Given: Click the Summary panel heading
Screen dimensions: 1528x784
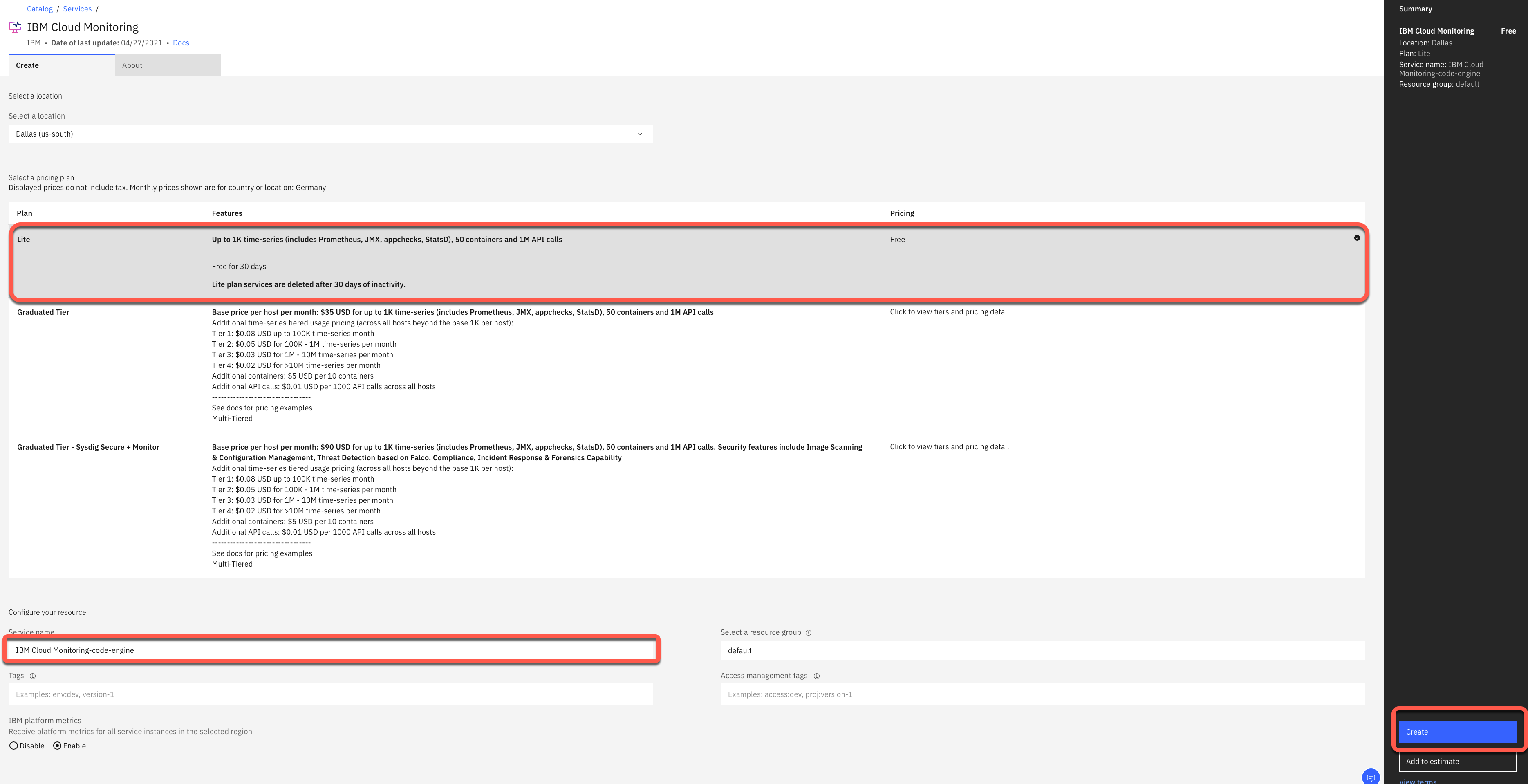Looking at the screenshot, I should (x=1415, y=9).
